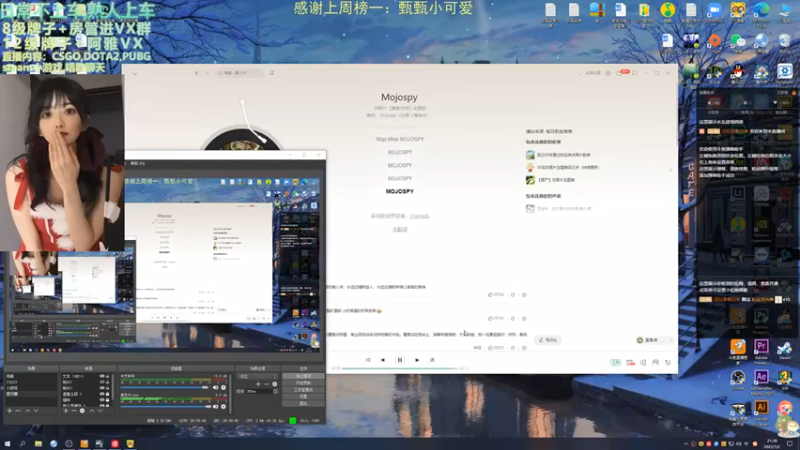800x450 pixels.
Task: Skip to the next track
Action: [417, 360]
